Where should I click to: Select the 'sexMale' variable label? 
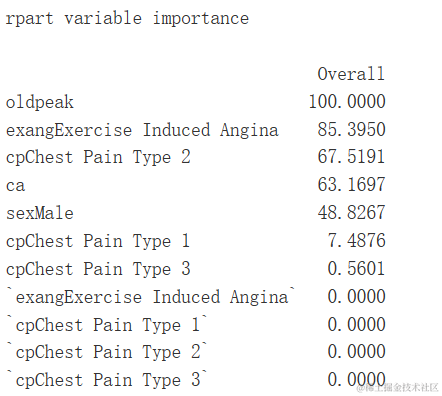[x=40, y=213]
